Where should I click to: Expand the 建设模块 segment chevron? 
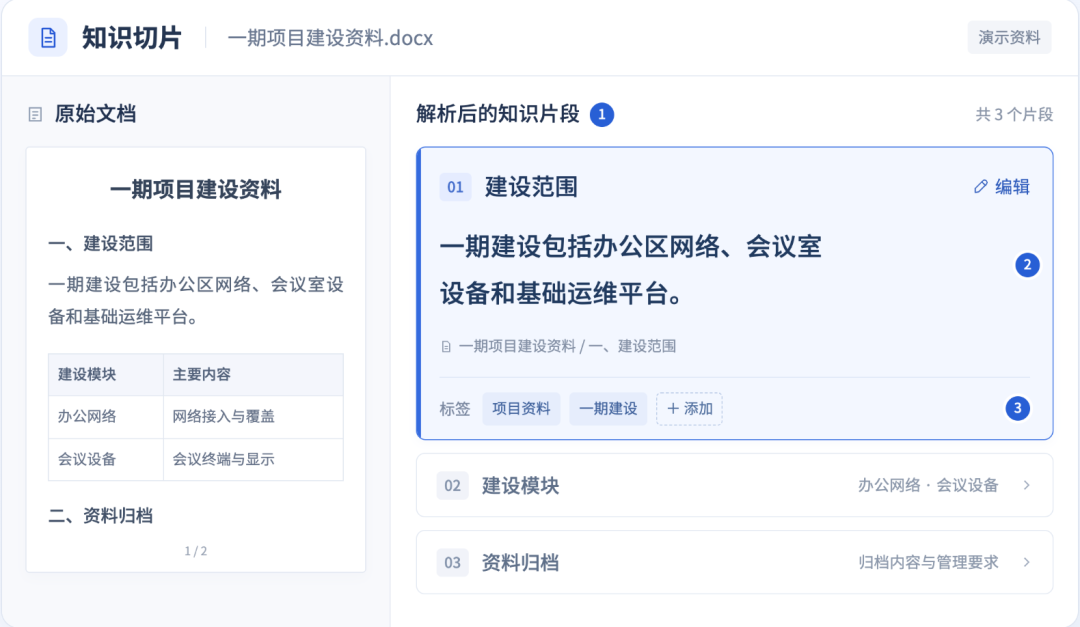point(1026,486)
